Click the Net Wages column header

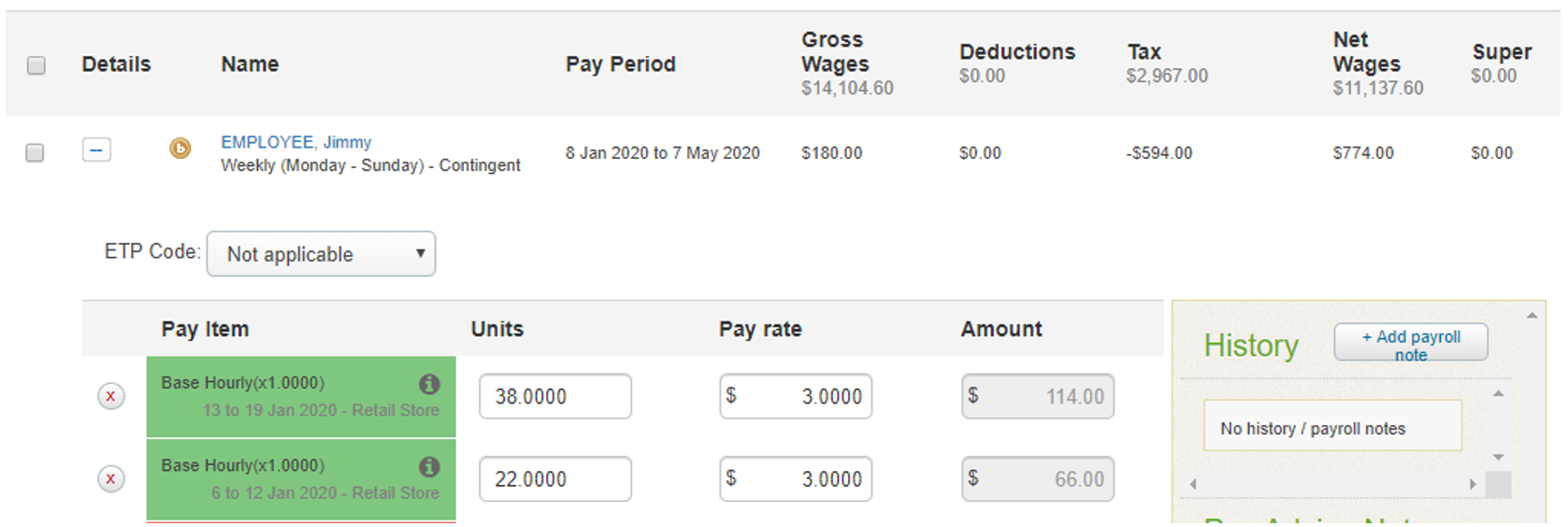[1366, 52]
